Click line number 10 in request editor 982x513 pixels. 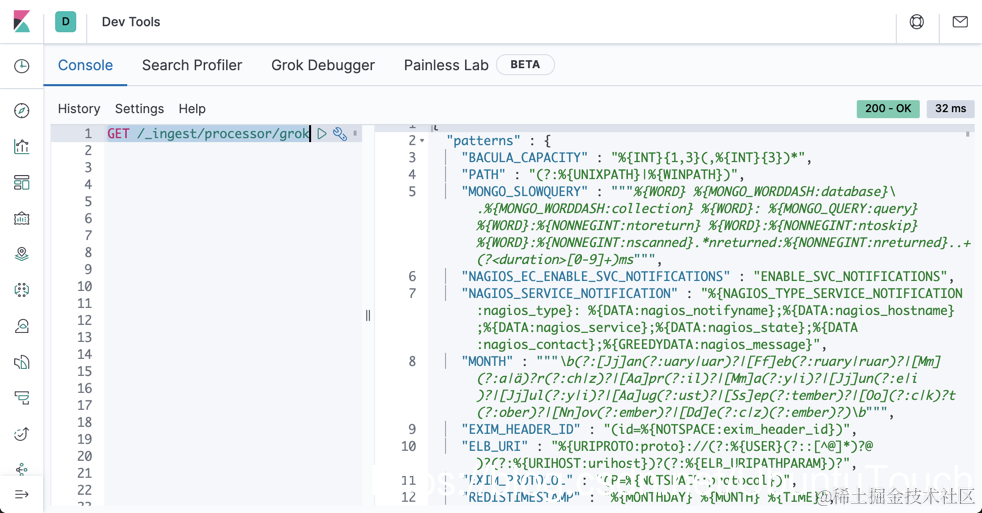85,286
